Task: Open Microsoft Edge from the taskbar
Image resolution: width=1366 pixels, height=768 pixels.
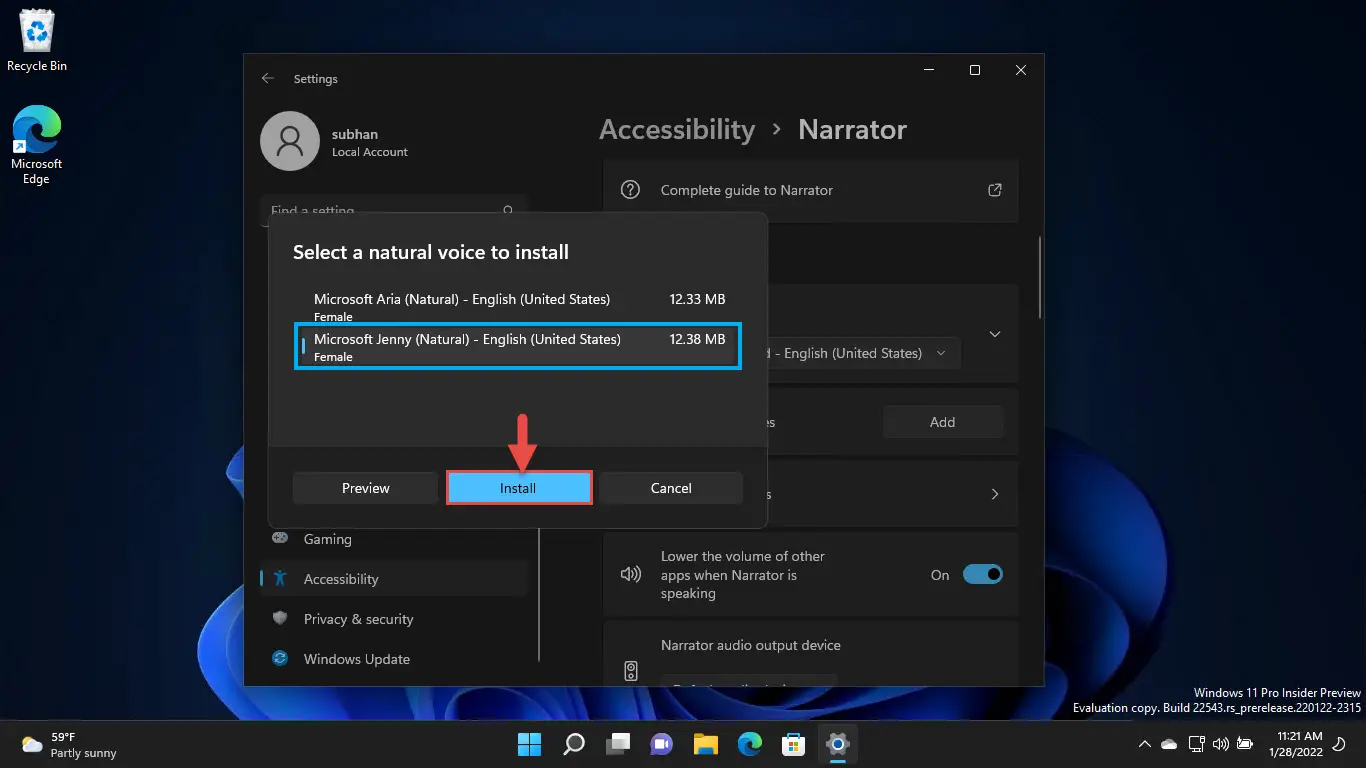Action: tap(750, 744)
